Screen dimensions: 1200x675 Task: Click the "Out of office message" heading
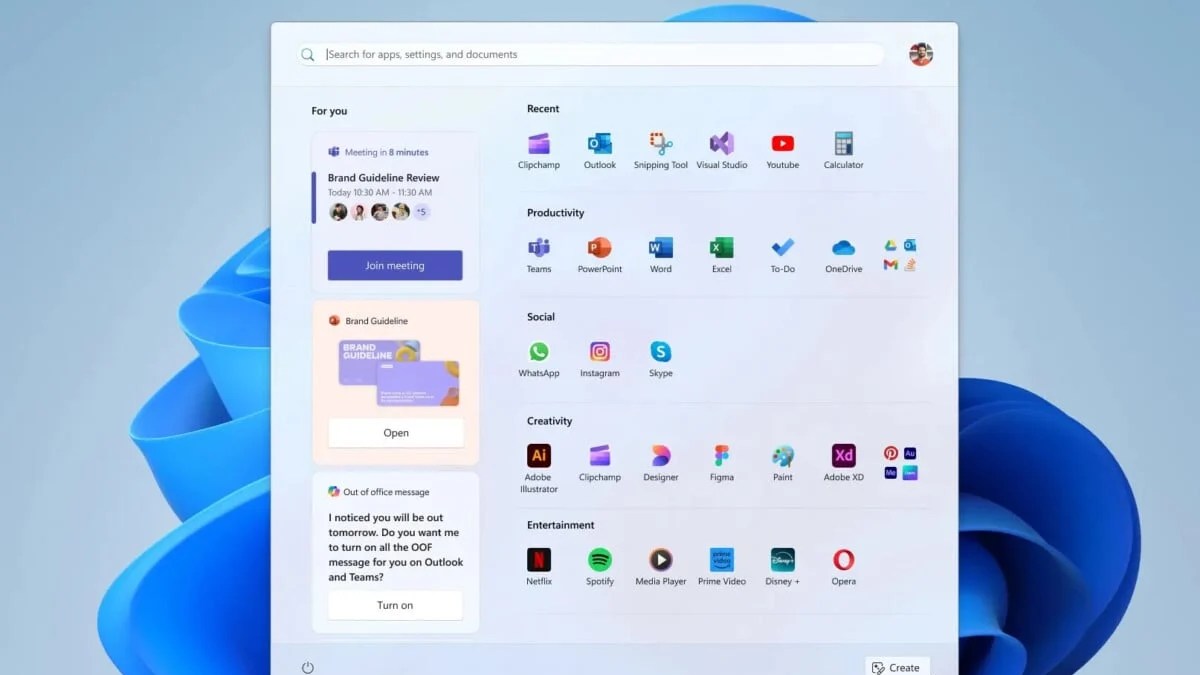386,492
